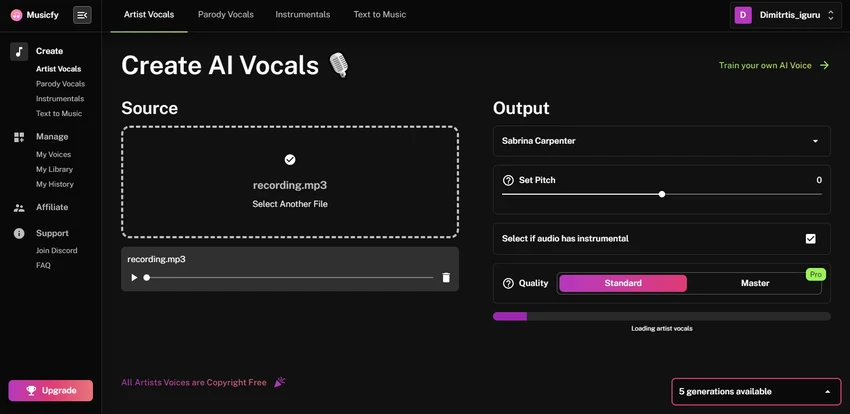Click the Output section heading
The height and width of the screenshot is (414, 850).
point(521,108)
